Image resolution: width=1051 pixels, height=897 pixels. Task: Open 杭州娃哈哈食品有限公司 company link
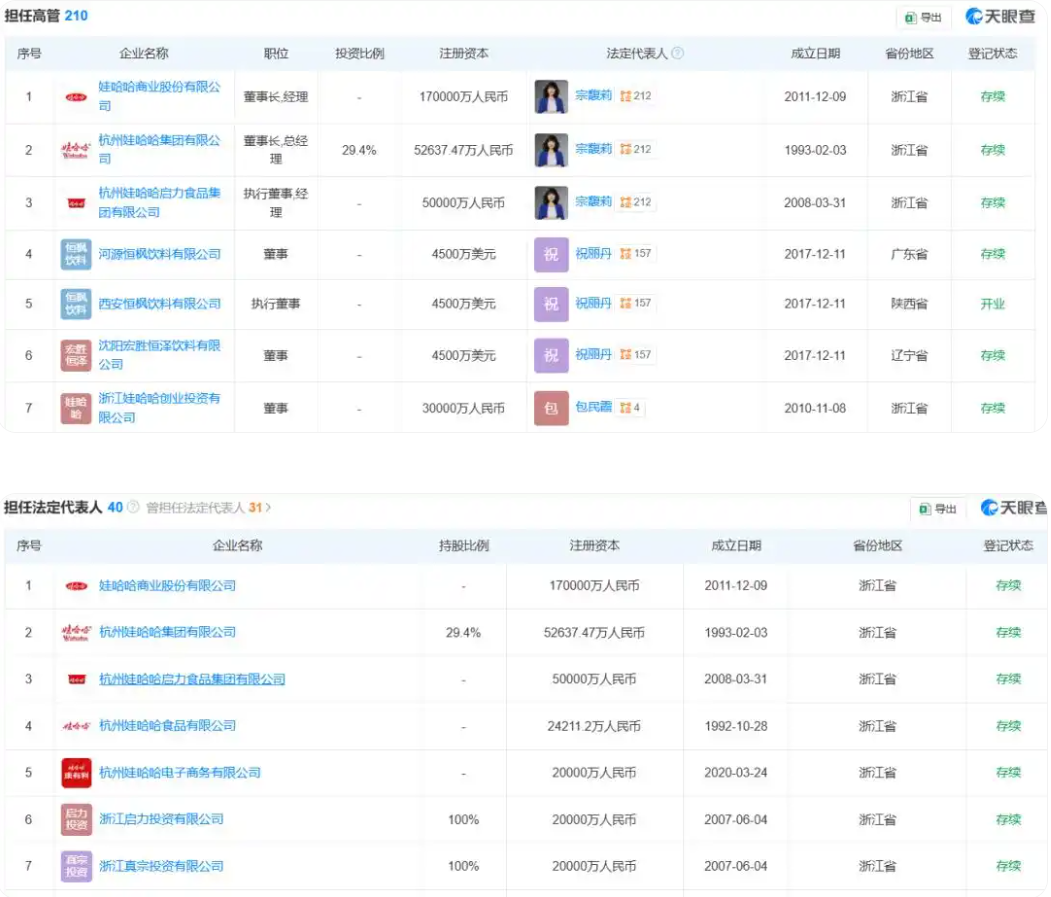(168, 725)
